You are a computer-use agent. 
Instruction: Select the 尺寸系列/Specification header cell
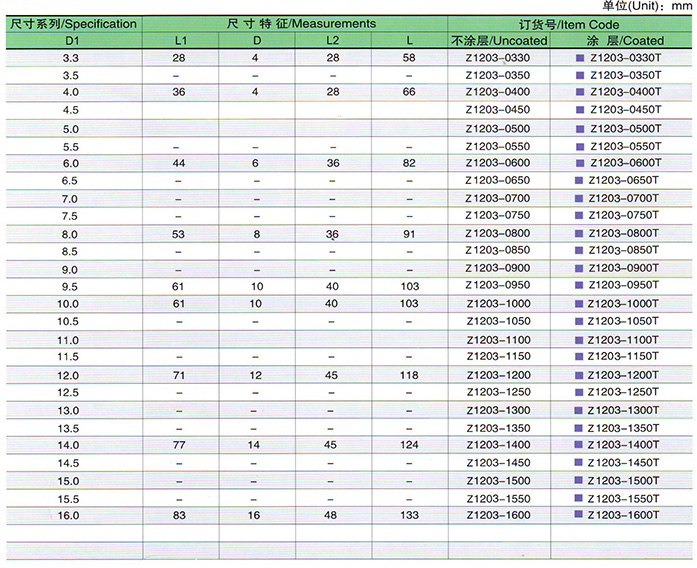tap(70, 23)
